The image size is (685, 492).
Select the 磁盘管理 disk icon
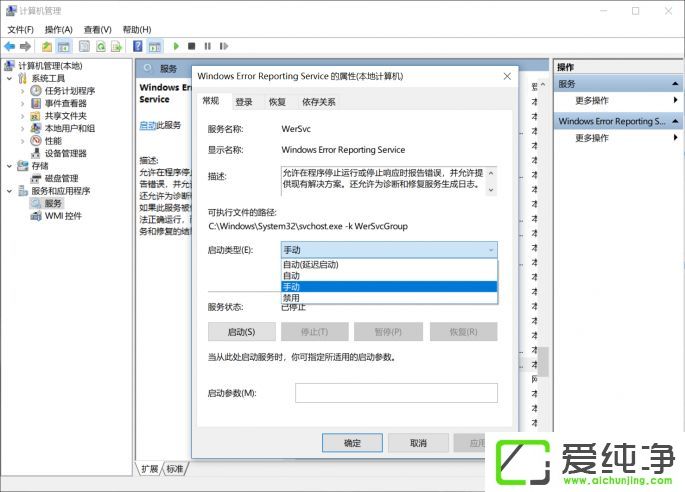[x=36, y=178]
